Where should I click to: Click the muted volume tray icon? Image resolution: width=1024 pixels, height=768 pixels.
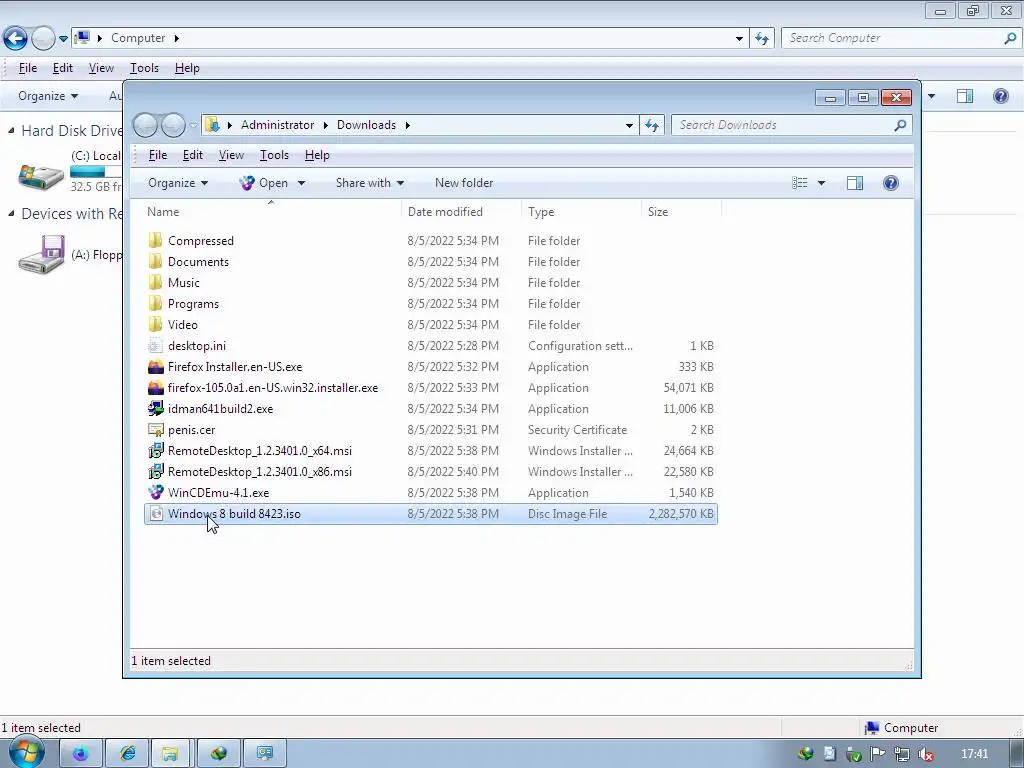pyautogui.click(x=925, y=754)
